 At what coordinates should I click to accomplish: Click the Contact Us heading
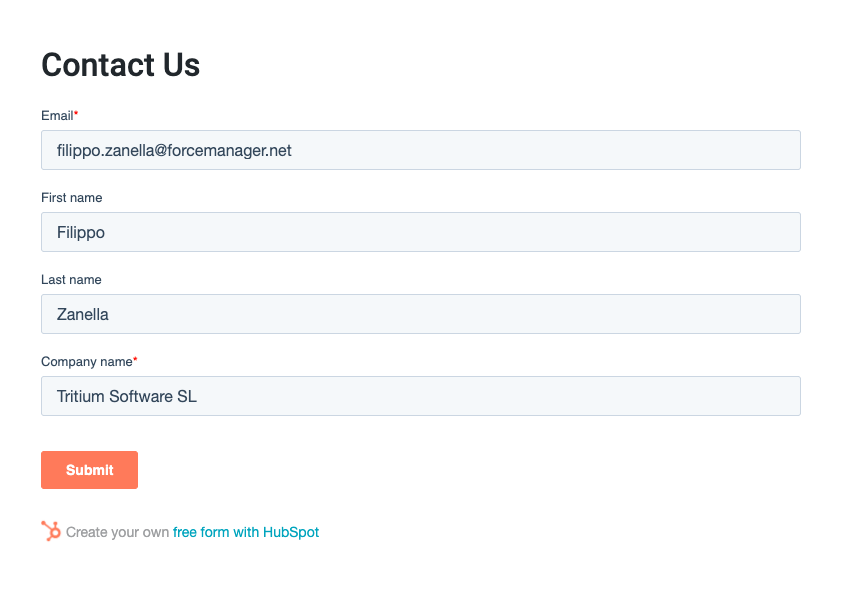click(x=120, y=65)
